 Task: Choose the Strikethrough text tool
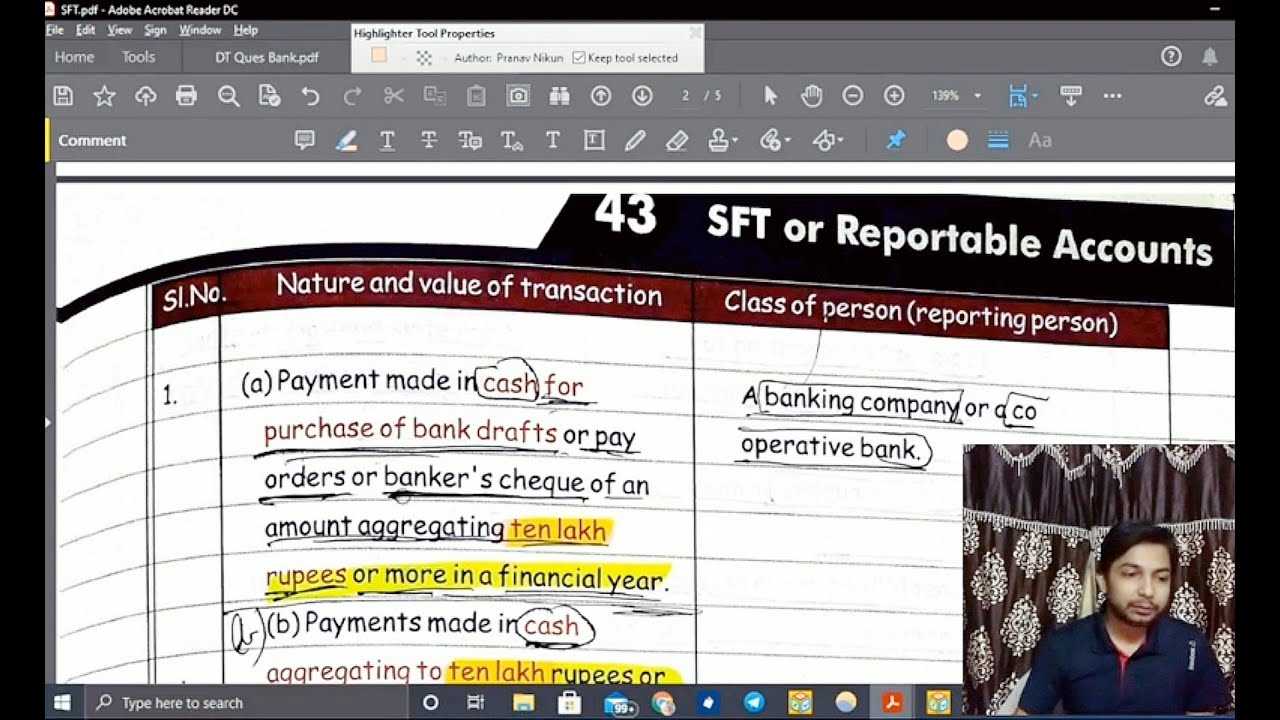click(429, 141)
